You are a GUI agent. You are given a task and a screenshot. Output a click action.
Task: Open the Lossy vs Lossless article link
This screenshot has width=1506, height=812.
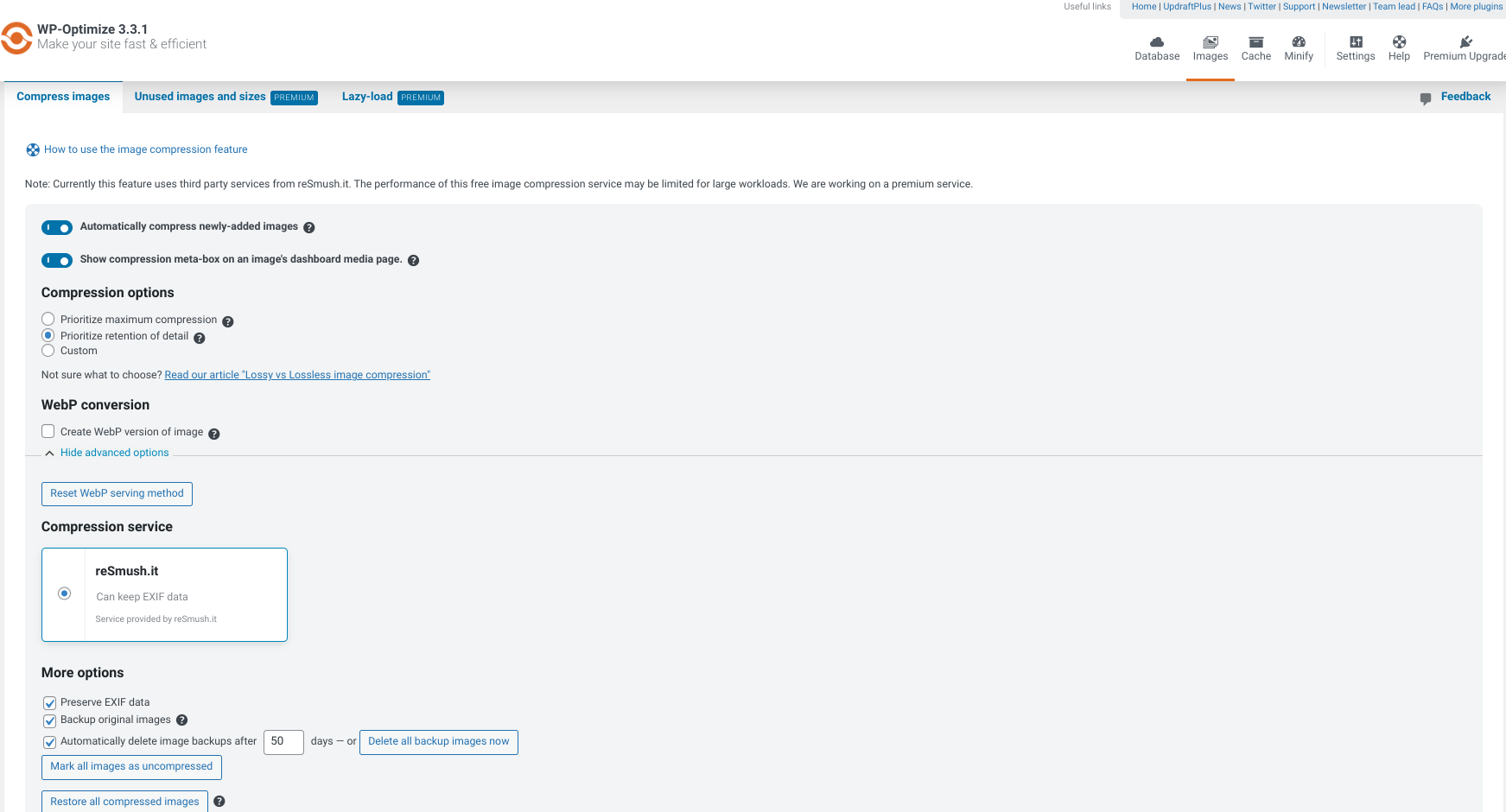(x=297, y=375)
